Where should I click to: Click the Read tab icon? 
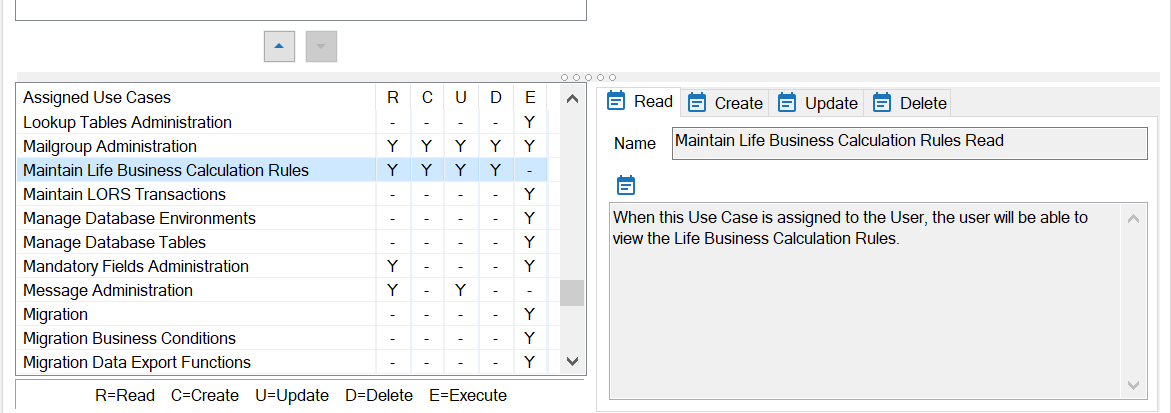click(617, 101)
